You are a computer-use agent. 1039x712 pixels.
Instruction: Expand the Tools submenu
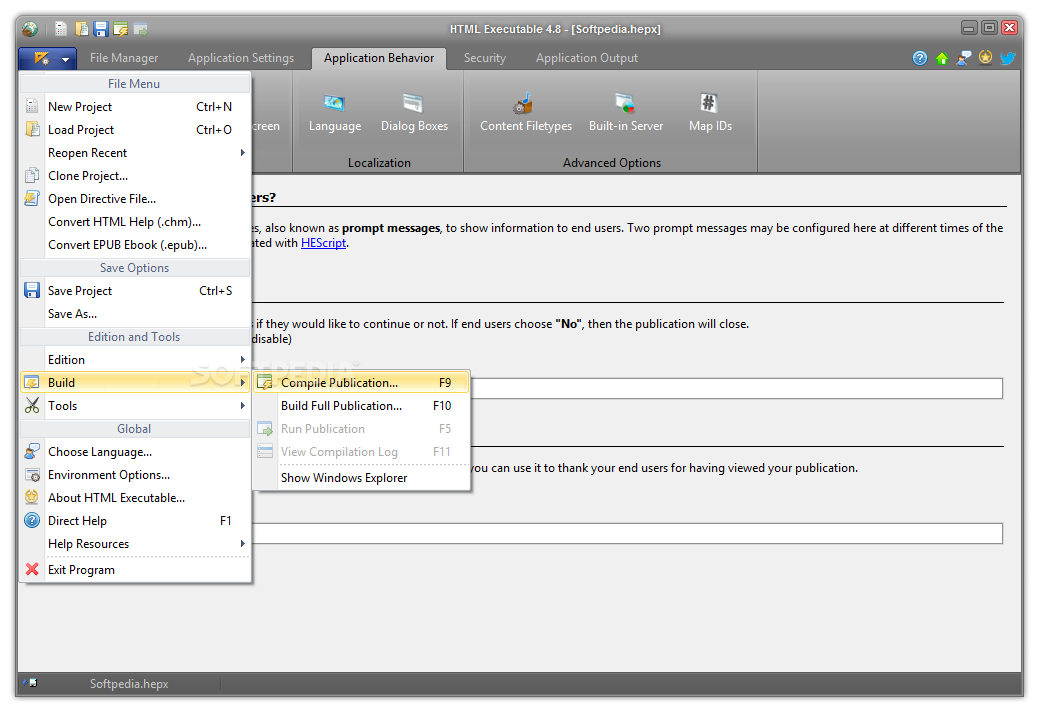coord(135,405)
